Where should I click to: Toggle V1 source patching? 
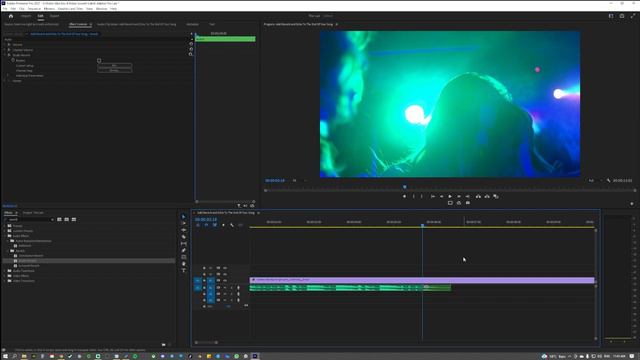click(x=198, y=280)
